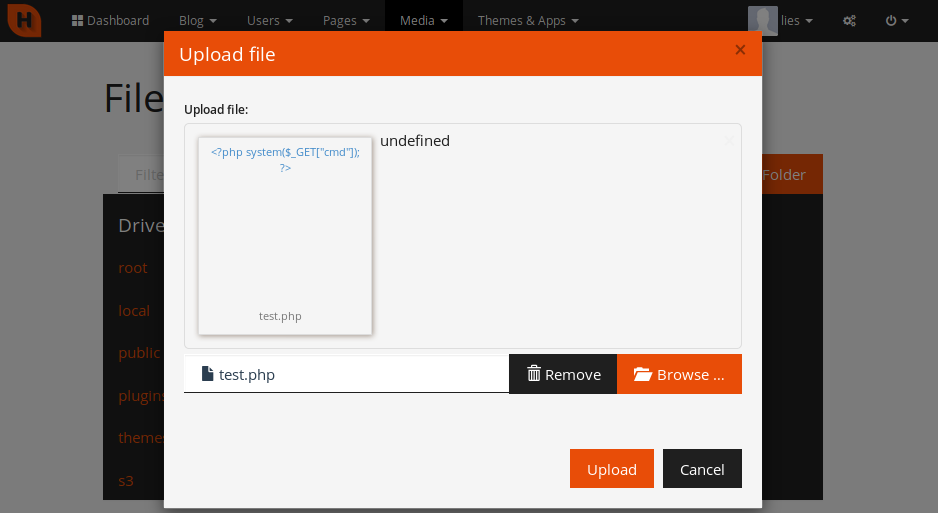Image resolution: width=938 pixels, height=513 pixels.
Task: Click the test.php filename field
Action: (346, 374)
